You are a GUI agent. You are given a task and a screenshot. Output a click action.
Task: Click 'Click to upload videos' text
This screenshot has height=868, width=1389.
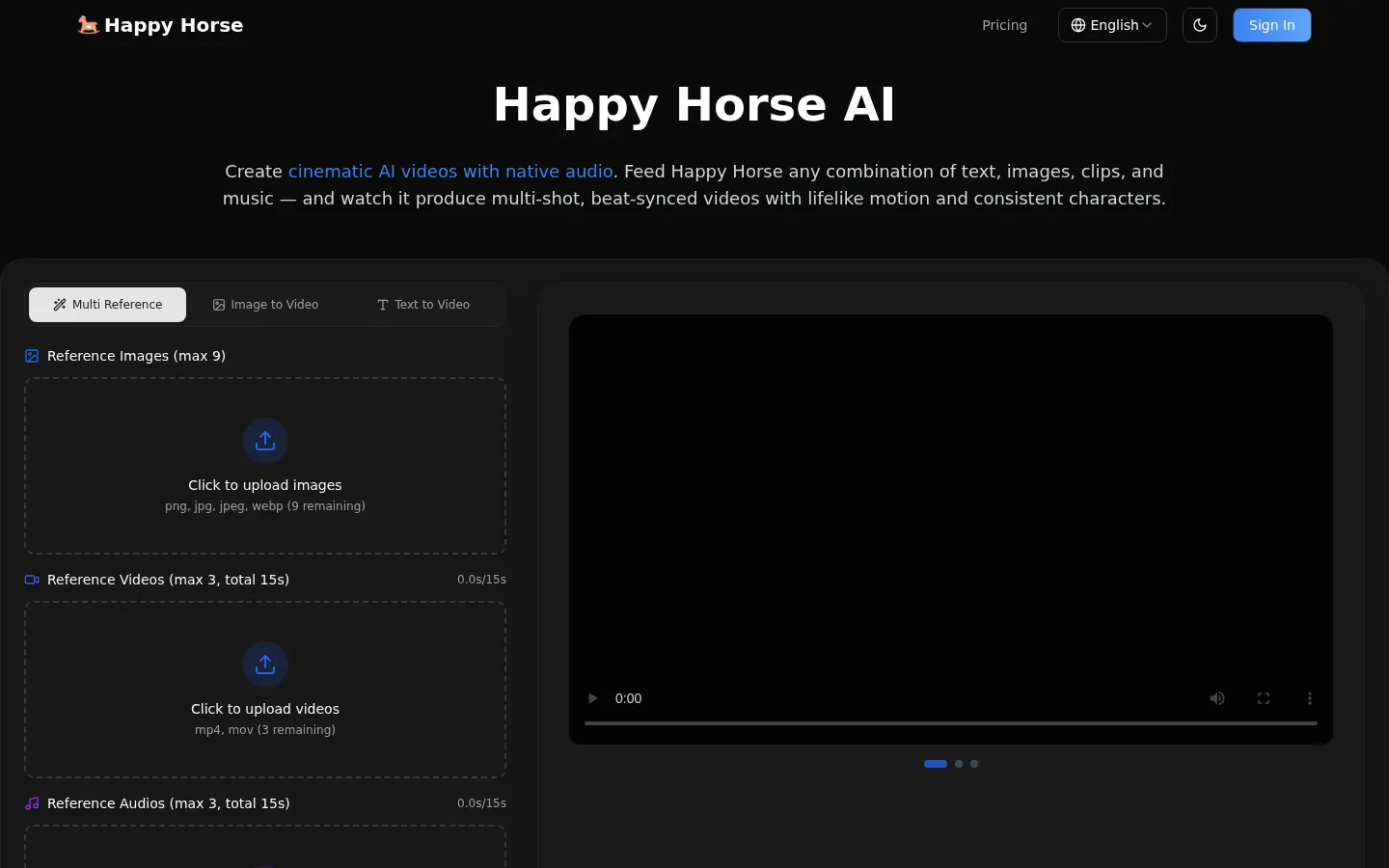pos(265,709)
